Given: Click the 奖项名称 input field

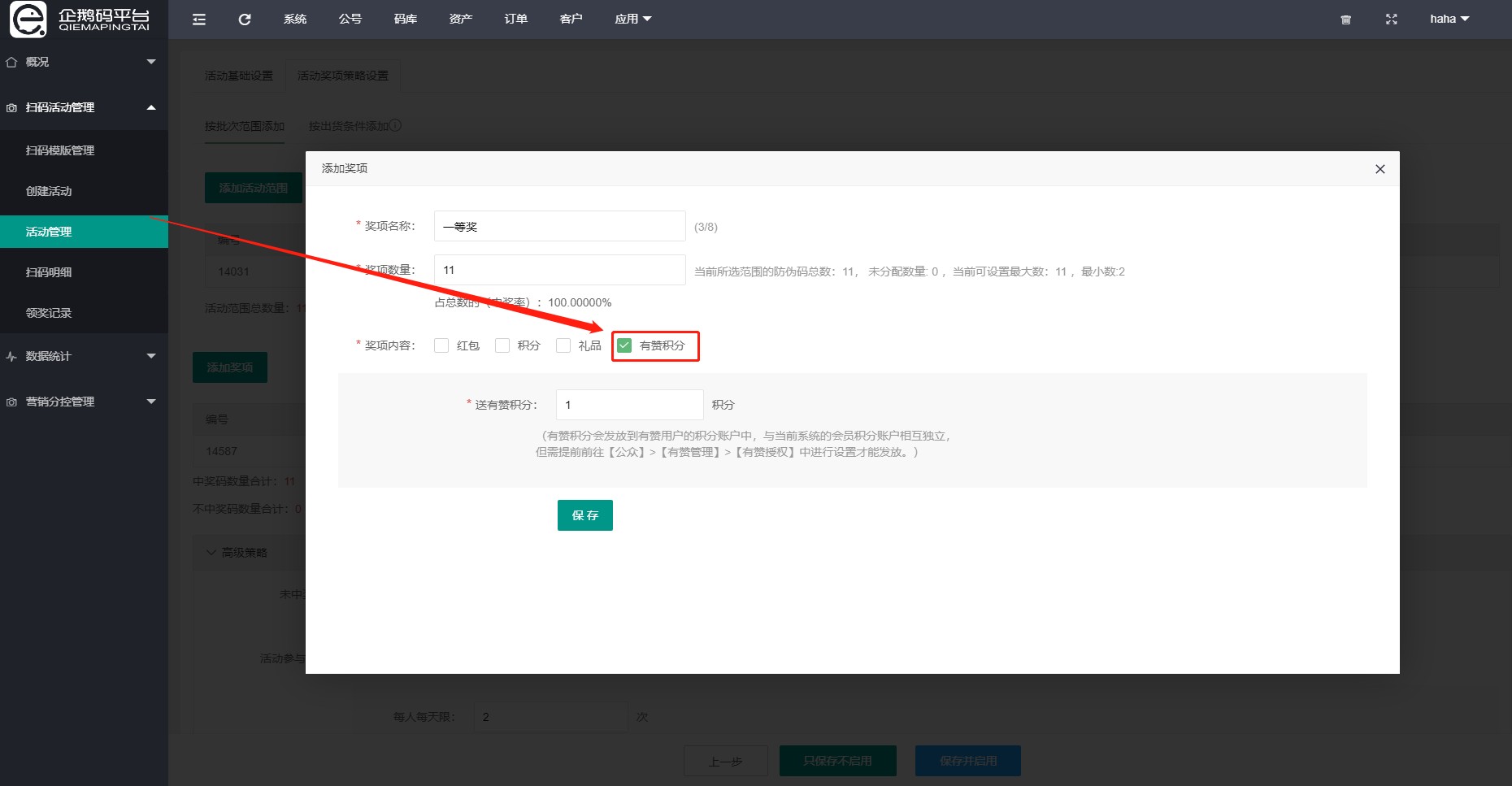Looking at the screenshot, I should tap(560, 226).
